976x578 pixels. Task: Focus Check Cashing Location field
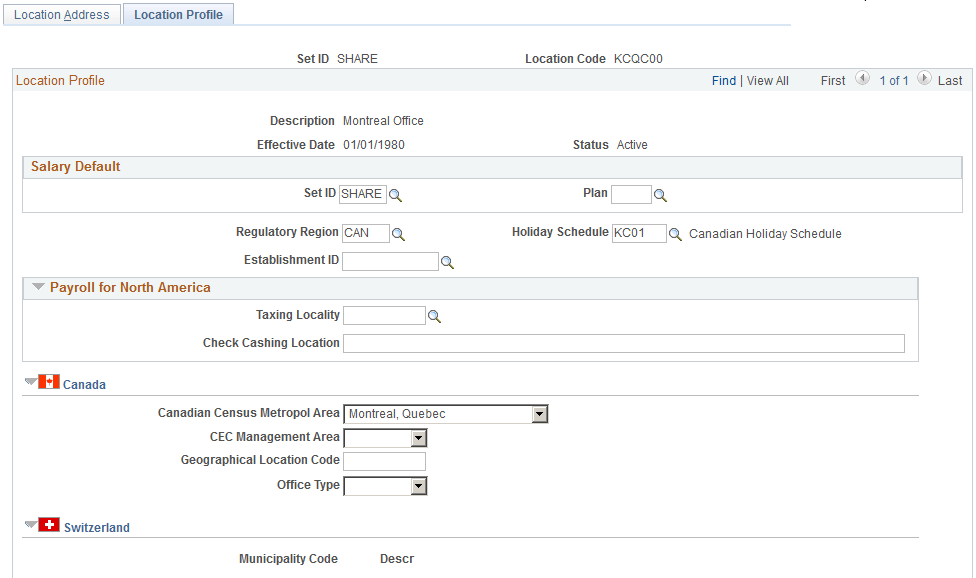[x=624, y=343]
